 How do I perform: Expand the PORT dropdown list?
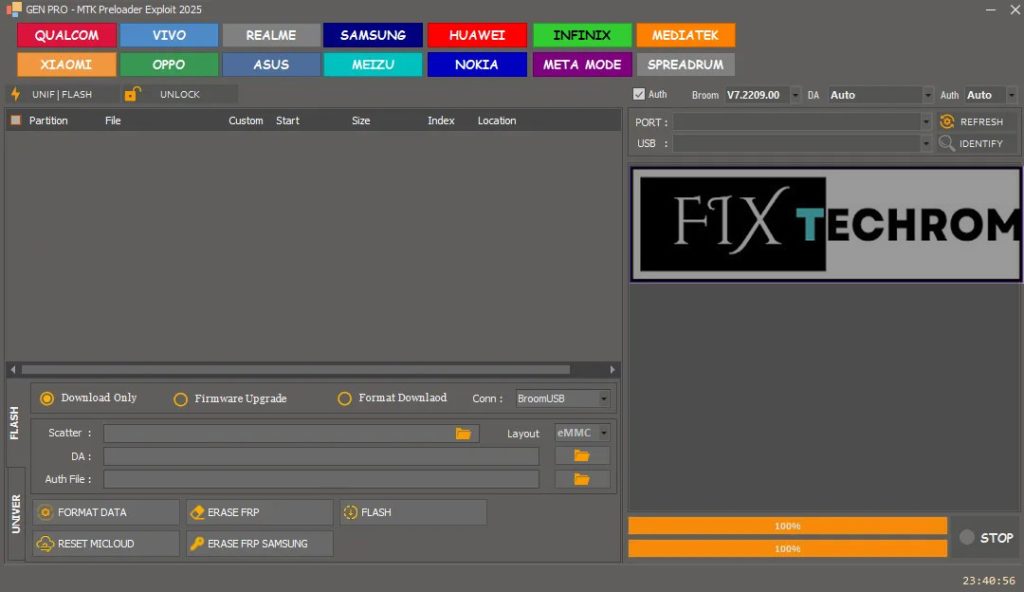(x=925, y=122)
